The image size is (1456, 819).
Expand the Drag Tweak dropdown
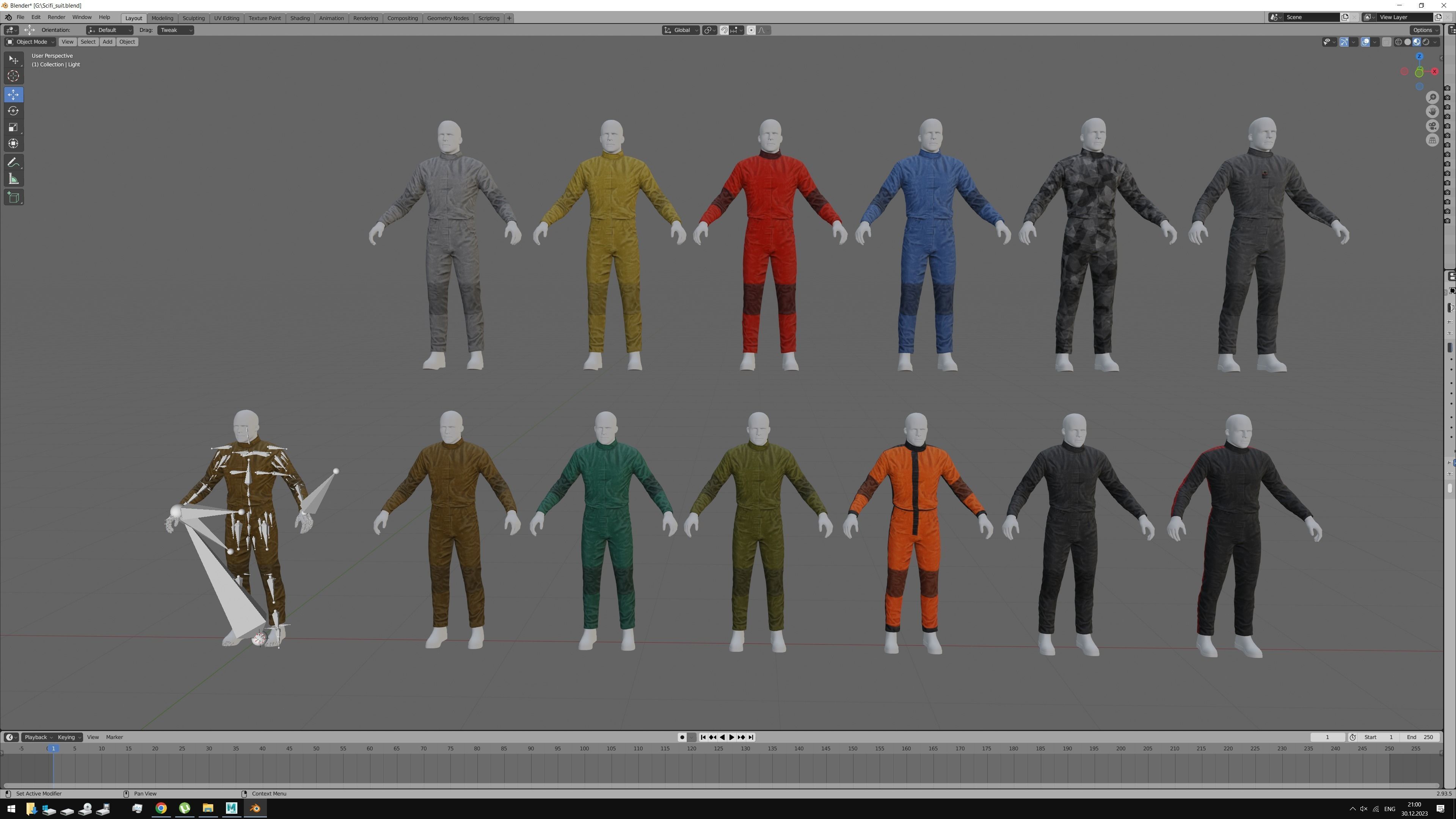coord(175,30)
